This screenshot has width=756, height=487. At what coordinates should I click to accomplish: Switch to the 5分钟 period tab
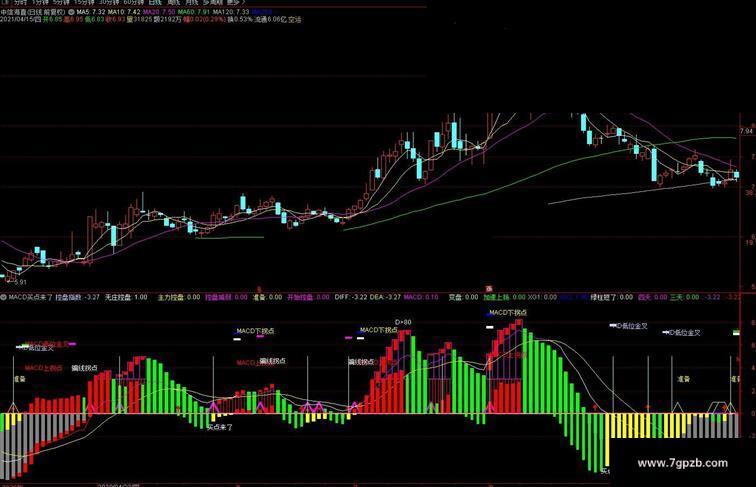(61, 2)
